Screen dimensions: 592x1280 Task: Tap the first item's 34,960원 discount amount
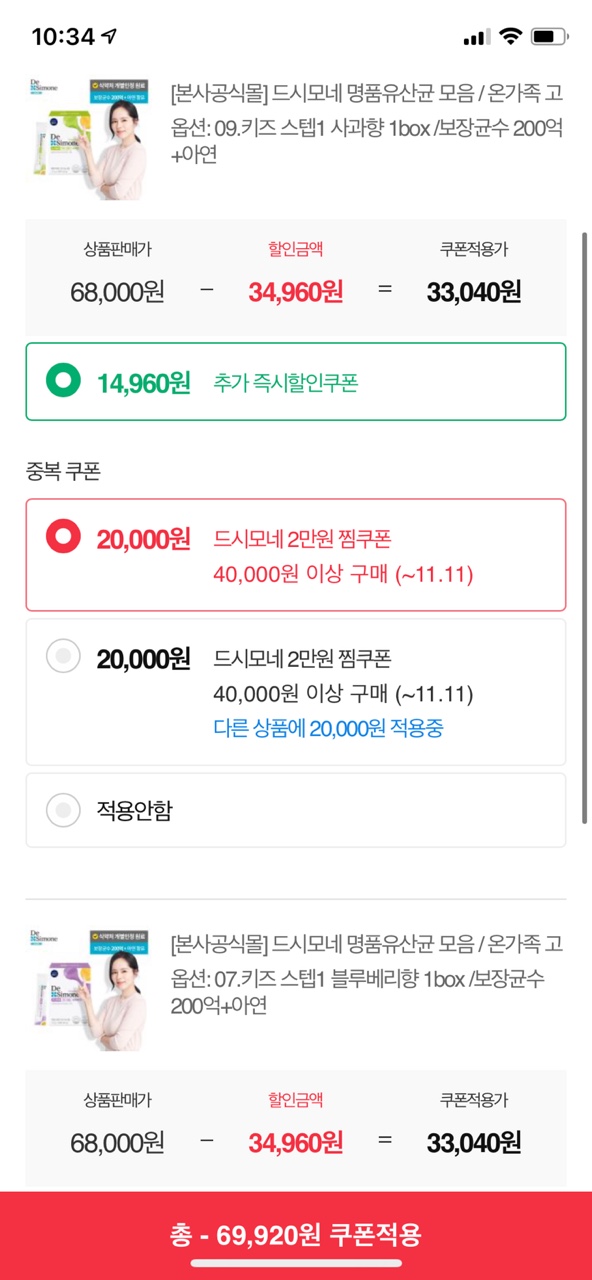296,292
